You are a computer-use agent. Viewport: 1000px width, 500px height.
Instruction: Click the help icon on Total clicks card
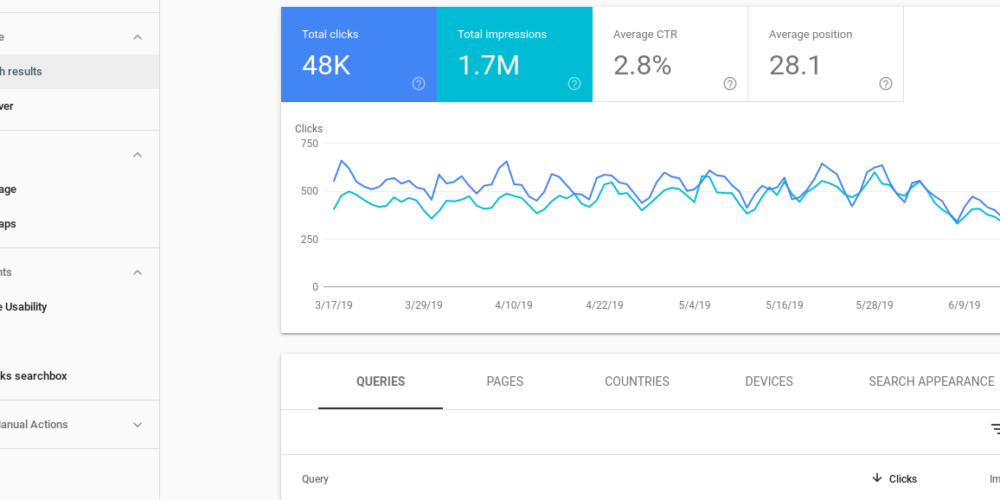(419, 84)
